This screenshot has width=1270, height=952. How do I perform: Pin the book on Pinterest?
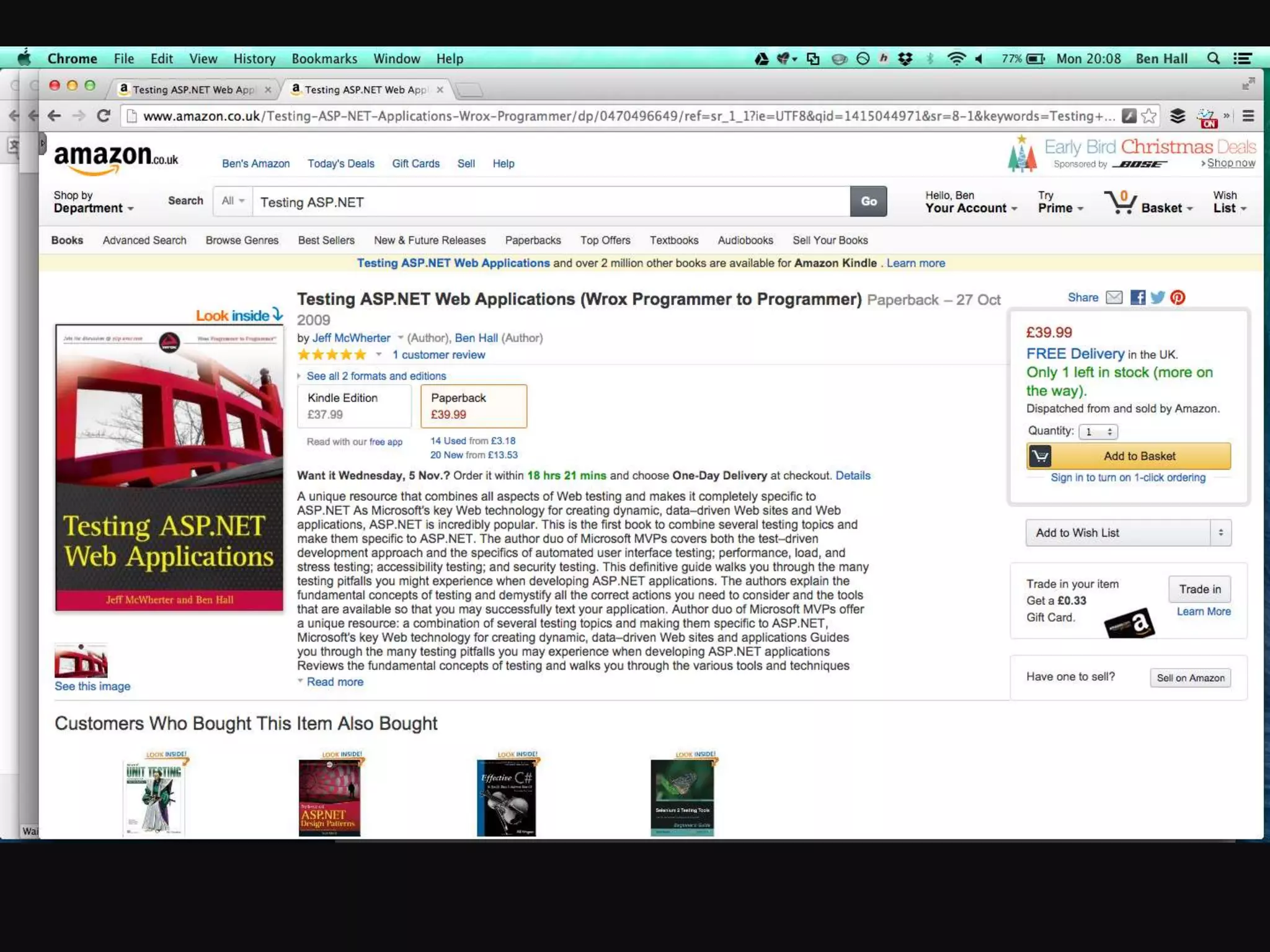(1178, 297)
